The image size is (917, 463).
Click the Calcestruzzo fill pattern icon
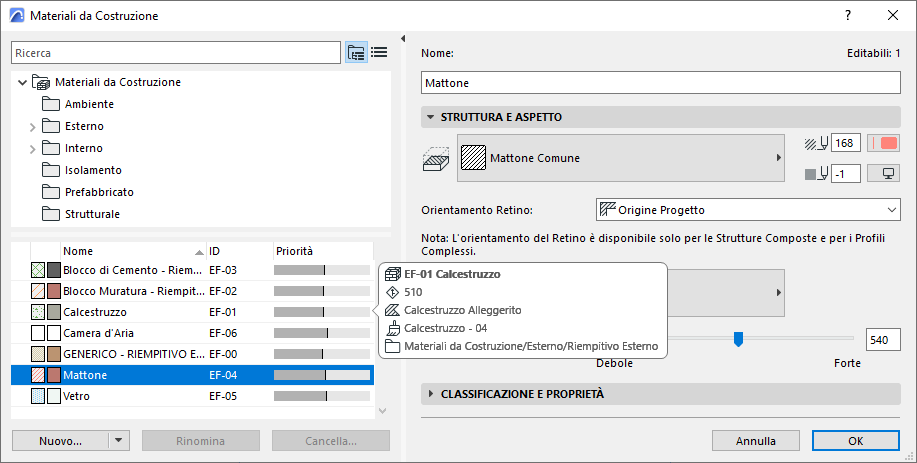pyautogui.click(x=38, y=312)
